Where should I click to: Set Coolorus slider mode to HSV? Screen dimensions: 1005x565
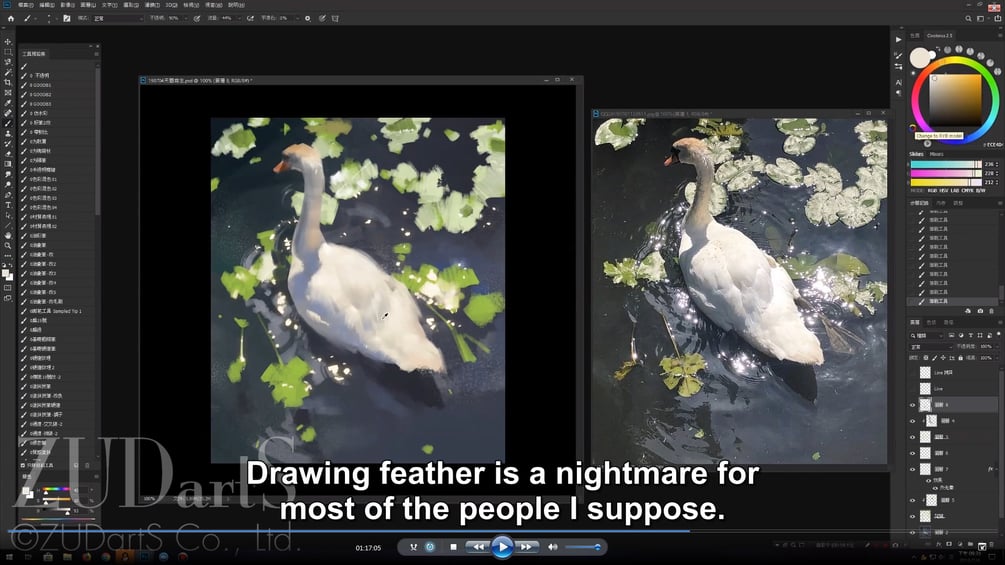[943, 190]
